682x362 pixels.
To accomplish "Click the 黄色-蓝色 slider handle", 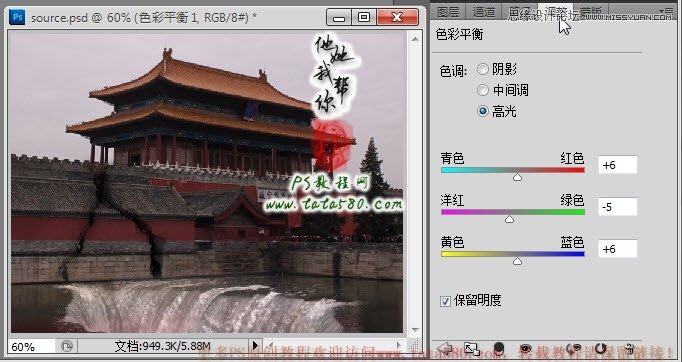I will click(517, 261).
